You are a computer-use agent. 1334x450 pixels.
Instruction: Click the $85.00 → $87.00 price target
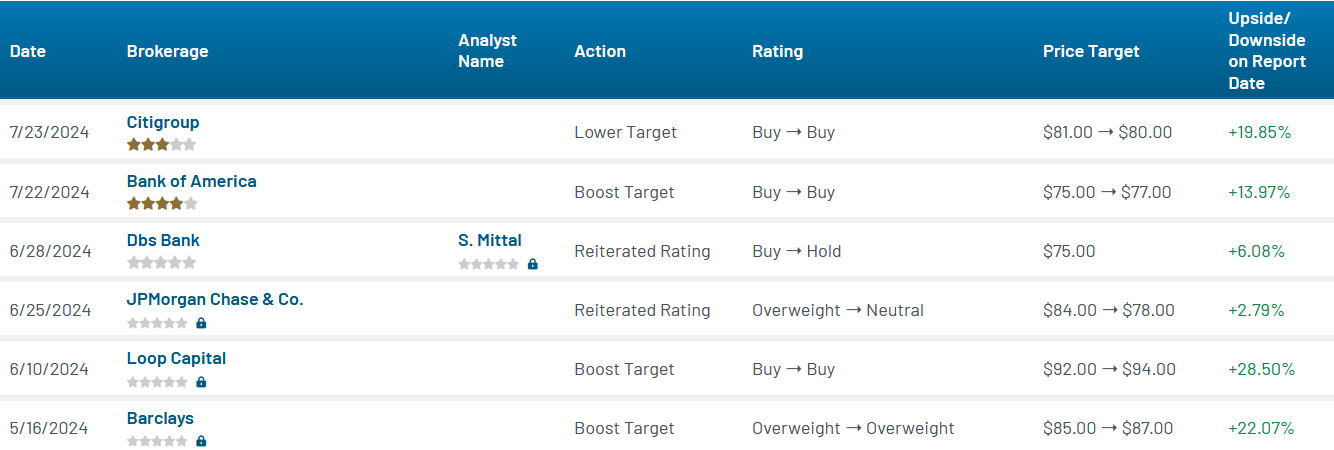coord(1108,428)
